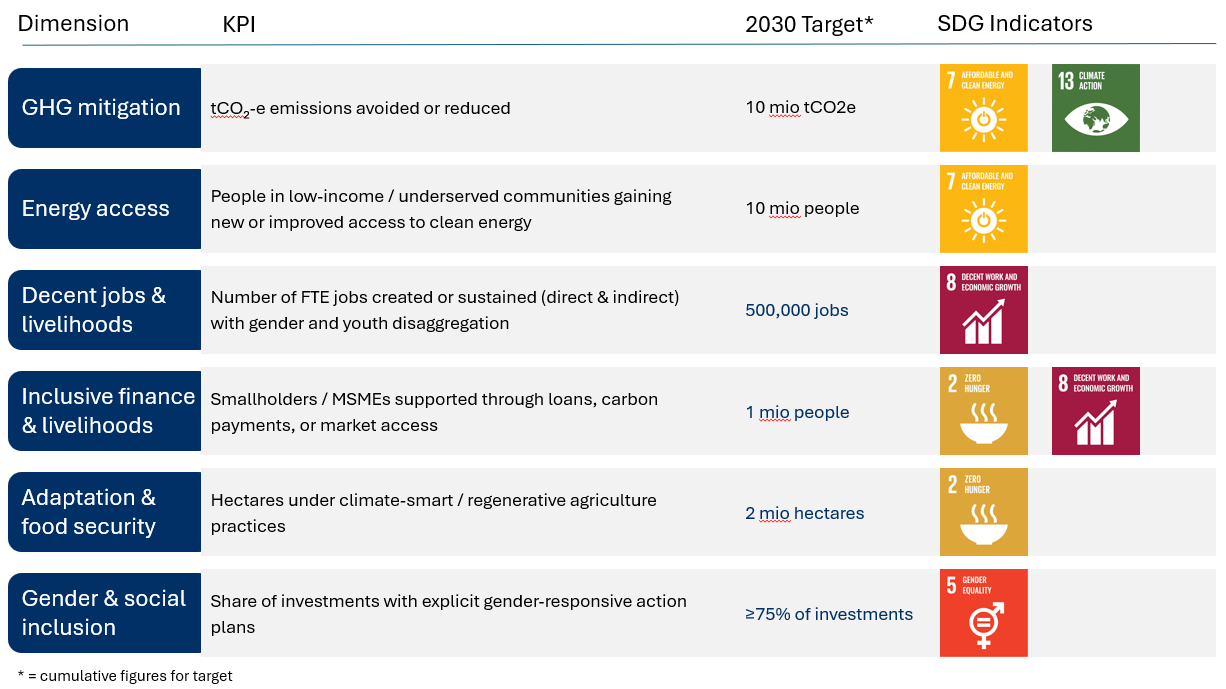The width and height of the screenshot is (1226, 689).
Task: Click the SDG Indicators column header
Action: [1014, 24]
